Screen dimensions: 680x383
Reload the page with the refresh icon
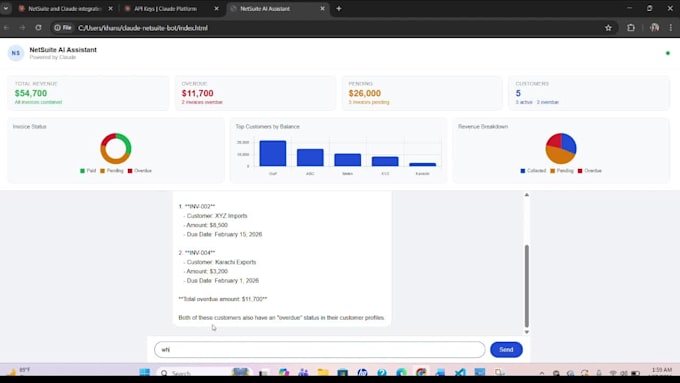click(x=38, y=28)
